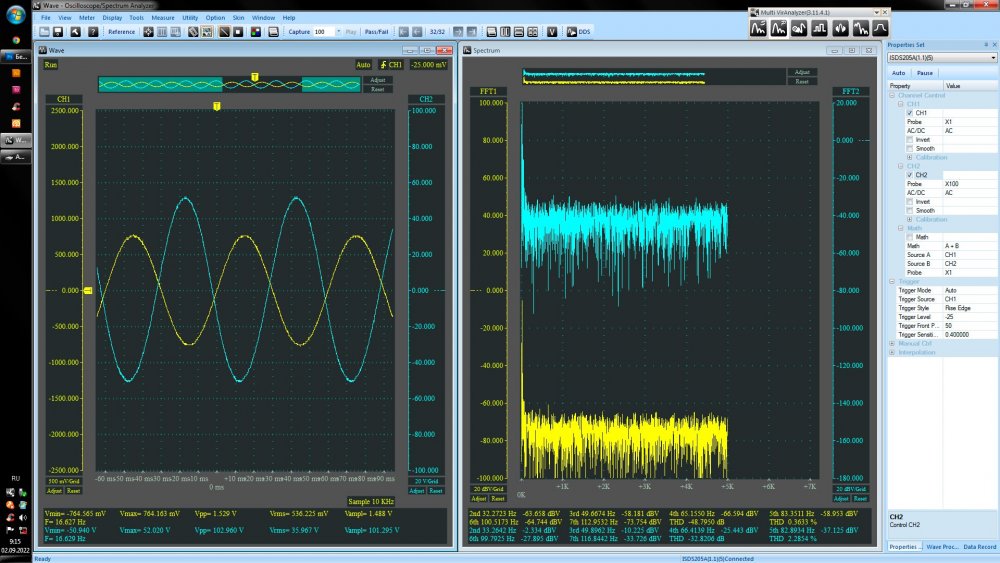Click the question mark help toolbar icon
The width and height of the screenshot is (1000, 563).
click(92, 32)
